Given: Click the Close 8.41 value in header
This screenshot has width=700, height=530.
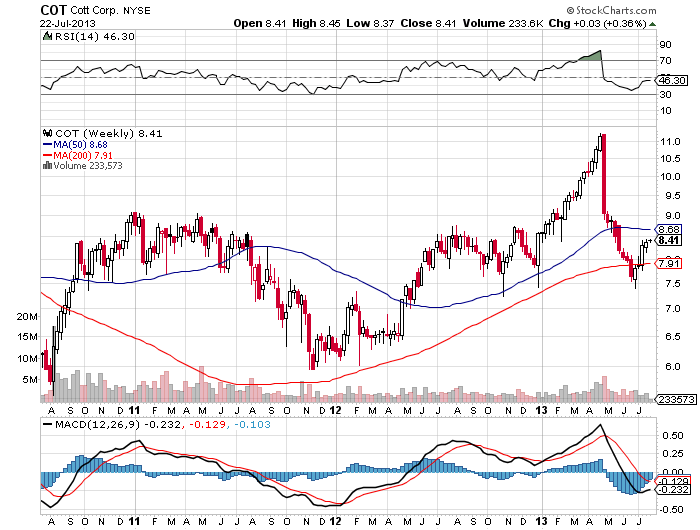Looking at the screenshot, I should 428,23.
